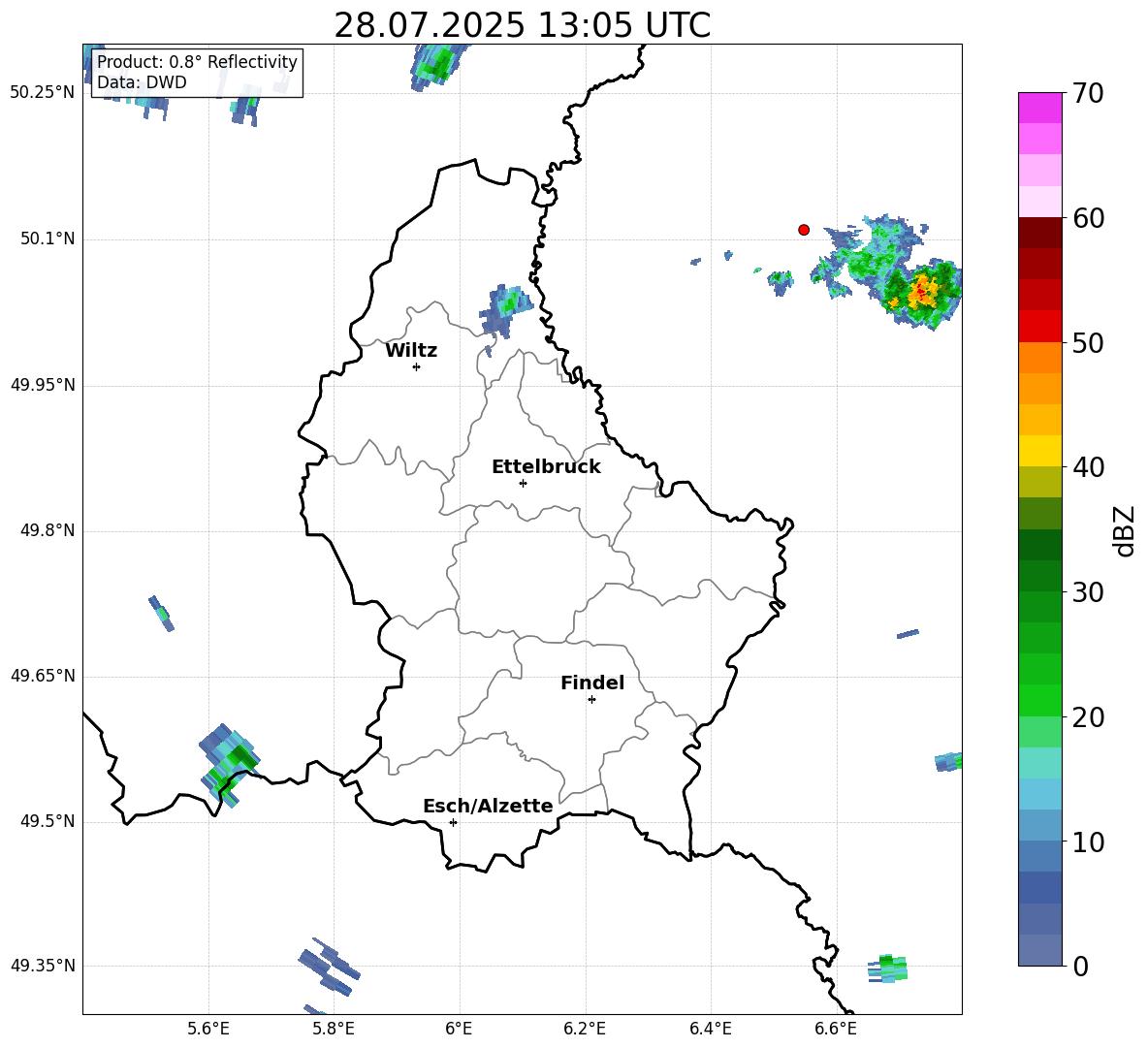Click the Data: DWD text

point(142,82)
